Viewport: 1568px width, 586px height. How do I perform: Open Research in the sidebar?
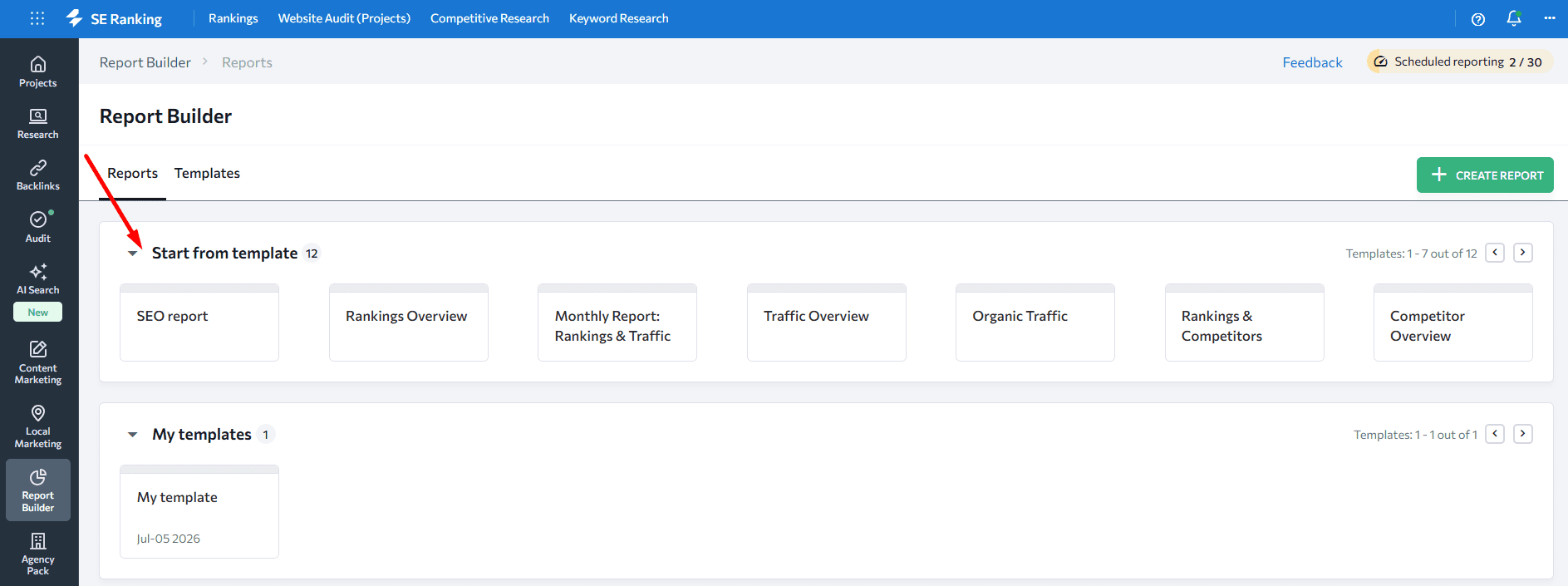point(38,124)
